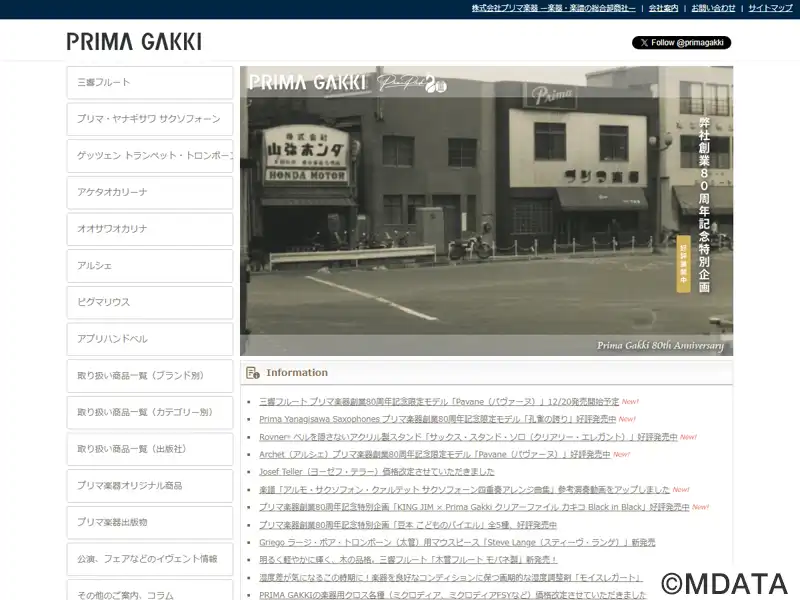Open アルモ・サクソフォン・クァルテット楽譜 news link
Viewport: 800px width, 600px height.
[x=464, y=490]
